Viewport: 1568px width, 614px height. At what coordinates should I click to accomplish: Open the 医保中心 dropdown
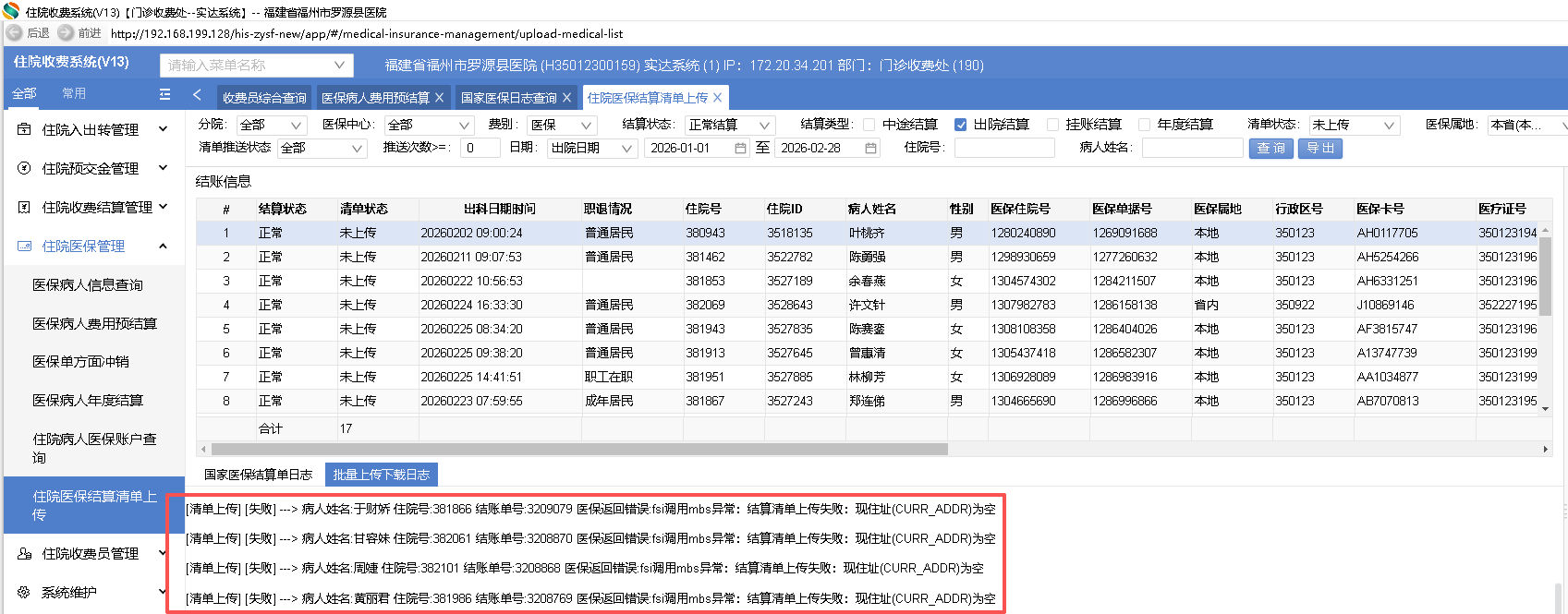tap(429, 125)
